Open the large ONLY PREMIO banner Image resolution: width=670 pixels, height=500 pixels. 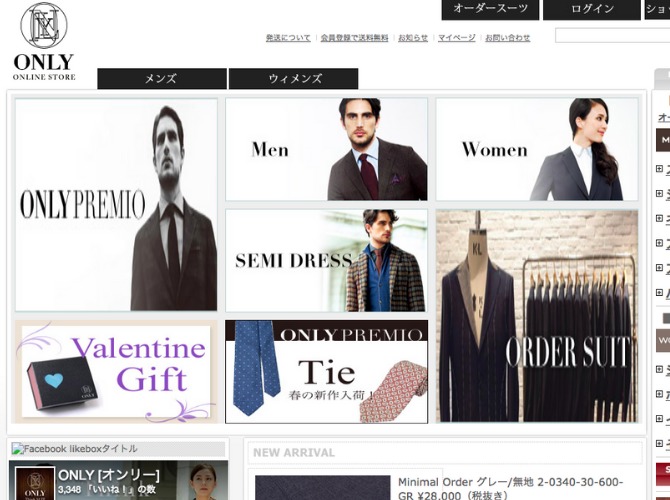pos(116,205)
